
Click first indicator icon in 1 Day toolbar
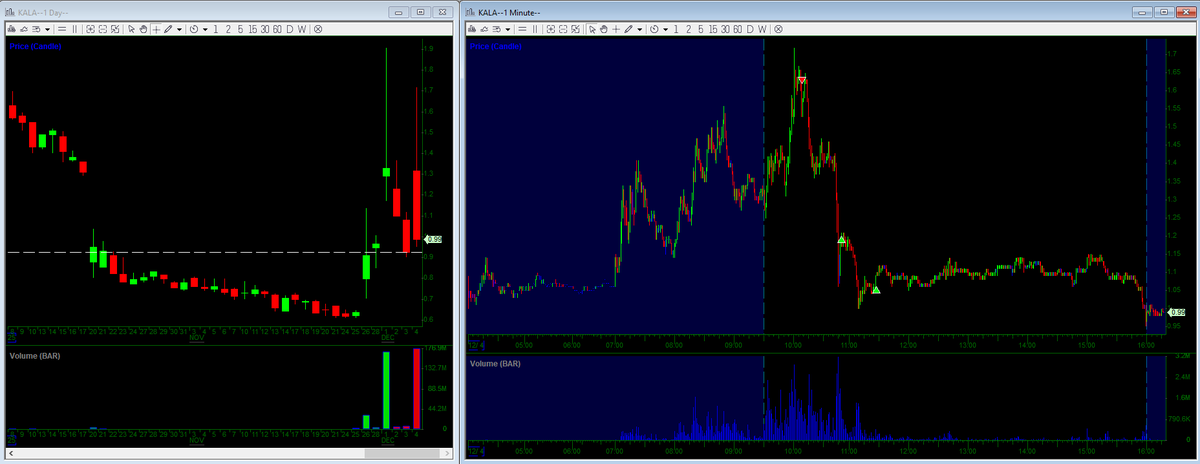point(11,29)
